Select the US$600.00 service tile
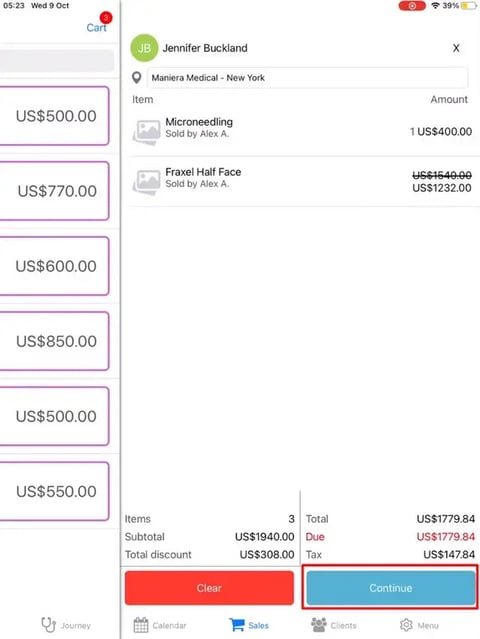This screenshot has height=639, width=480. pos(54,266)
